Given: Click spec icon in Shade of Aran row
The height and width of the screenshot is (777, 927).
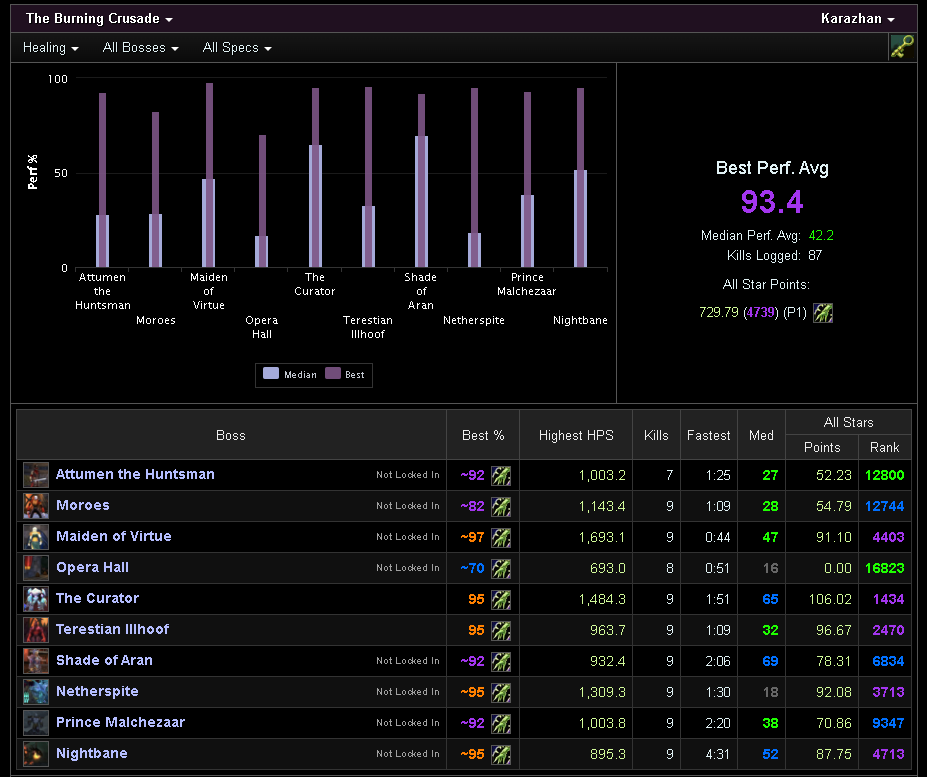Looking at the screenshot, I should tap(501, 661).
